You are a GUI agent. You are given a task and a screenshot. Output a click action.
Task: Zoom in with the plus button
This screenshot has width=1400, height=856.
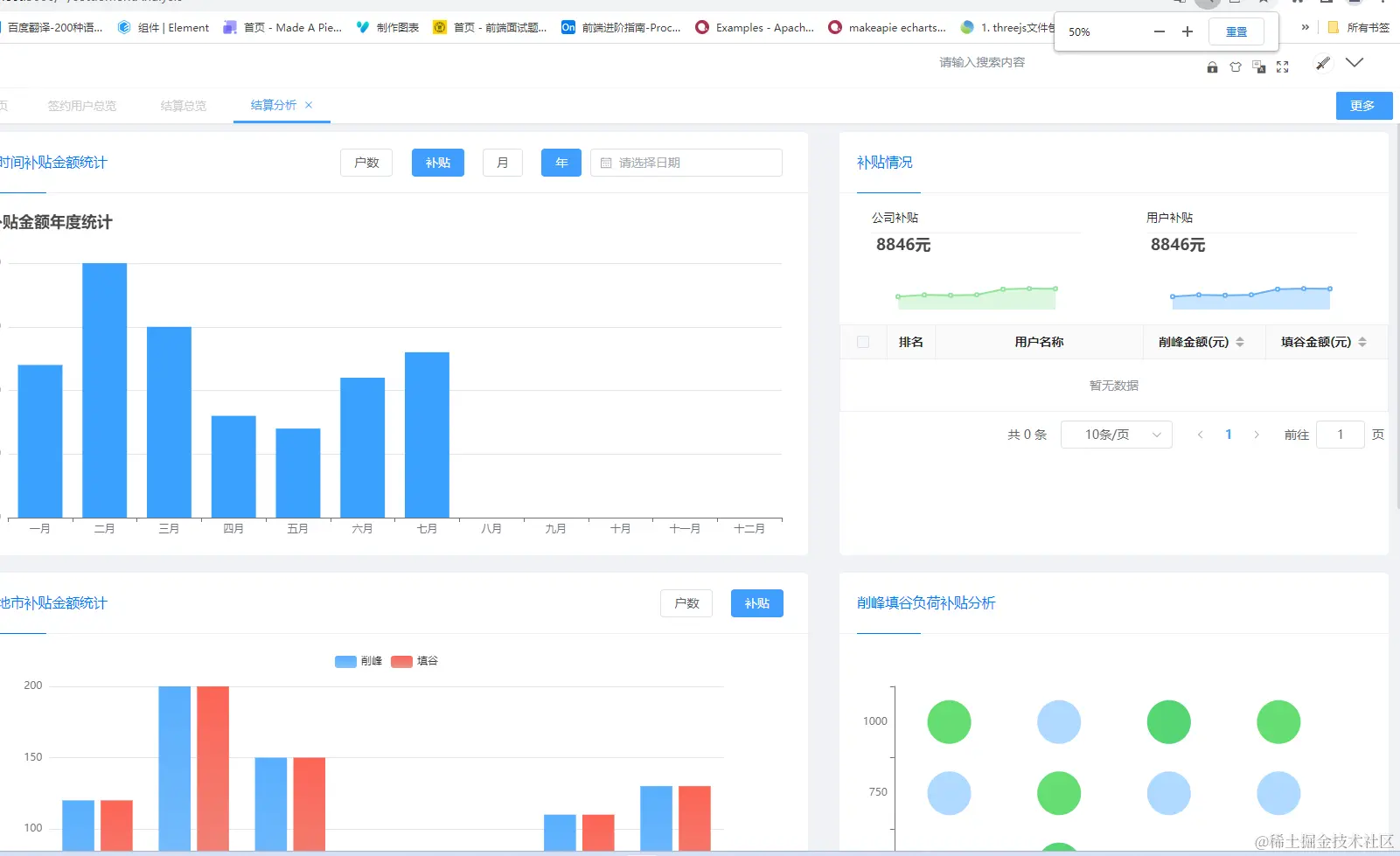[x=1188, y=31]
